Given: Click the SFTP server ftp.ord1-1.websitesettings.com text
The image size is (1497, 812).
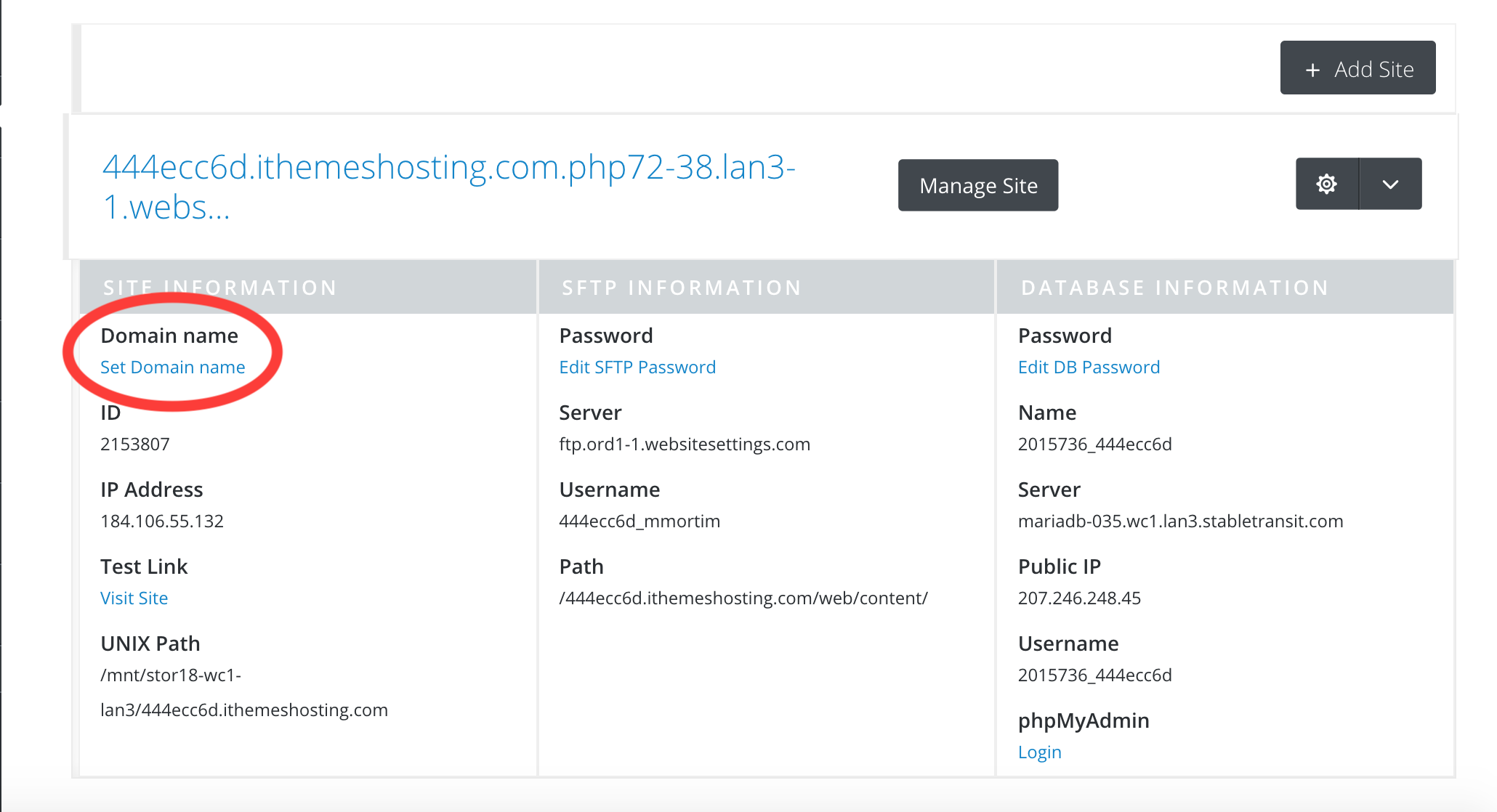Looking at the screenshot, I should pyautogui.click(x=685, y=444).
